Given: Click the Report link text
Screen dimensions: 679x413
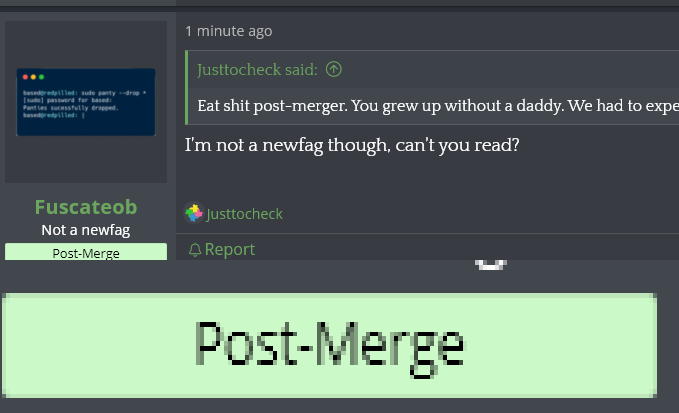Looking at the screenshot, I should click(x=230, y=249).
